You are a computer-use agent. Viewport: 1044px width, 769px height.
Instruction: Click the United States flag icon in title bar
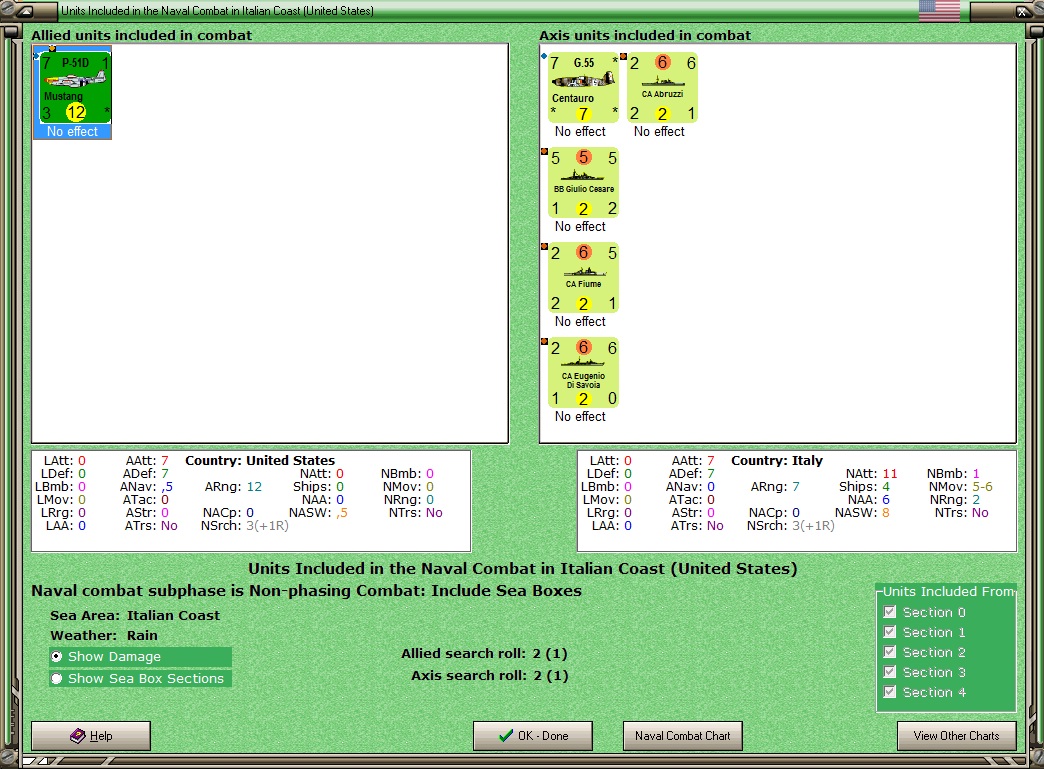939,10
